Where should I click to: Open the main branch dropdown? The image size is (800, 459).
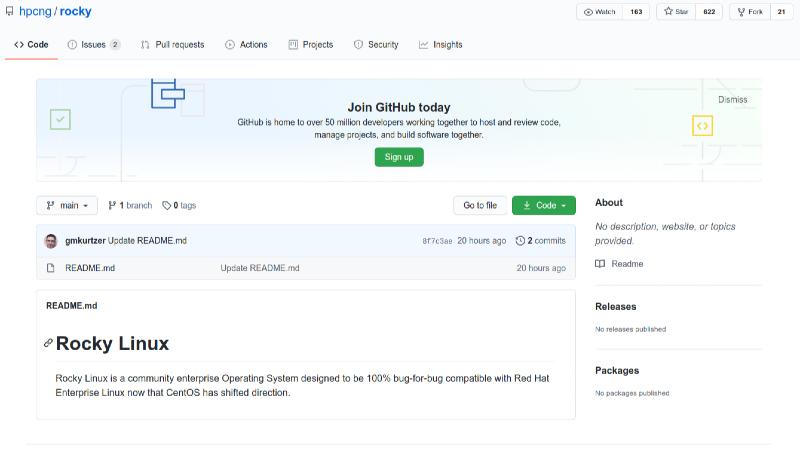point(67,206)
